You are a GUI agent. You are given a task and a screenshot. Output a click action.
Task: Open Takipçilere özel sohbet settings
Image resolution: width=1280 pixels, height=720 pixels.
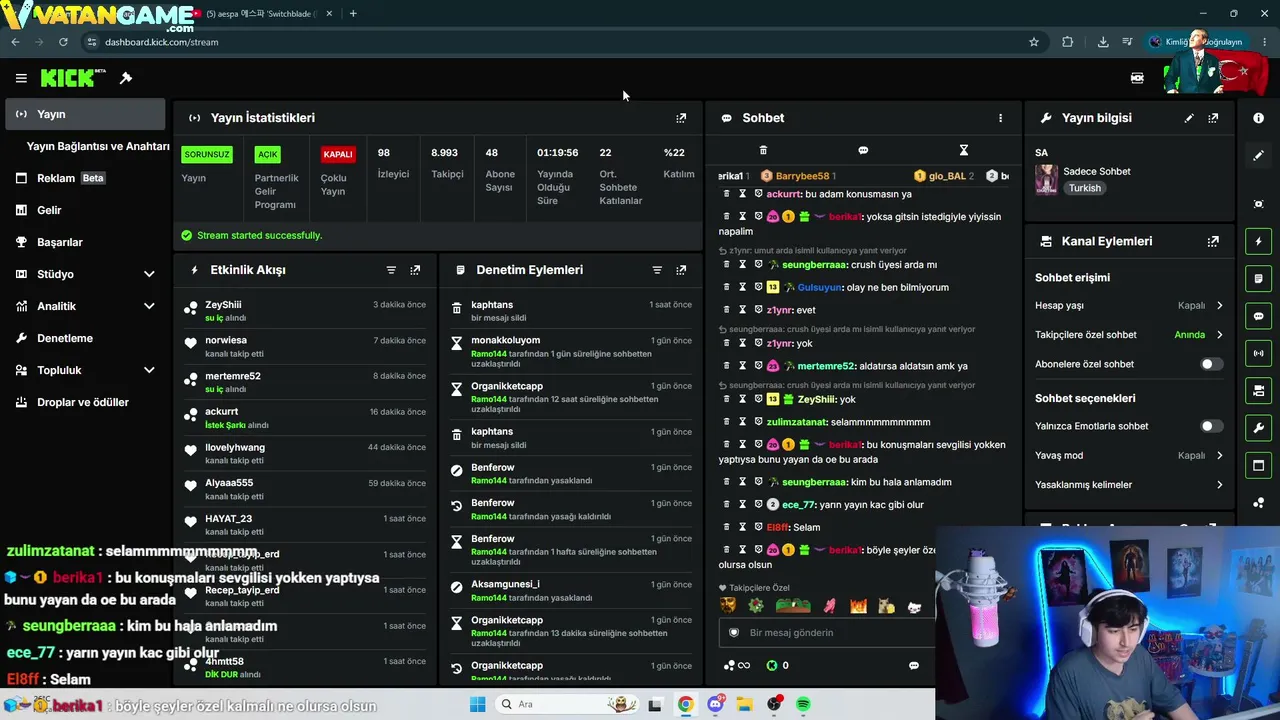click(x=1129, y=335)
